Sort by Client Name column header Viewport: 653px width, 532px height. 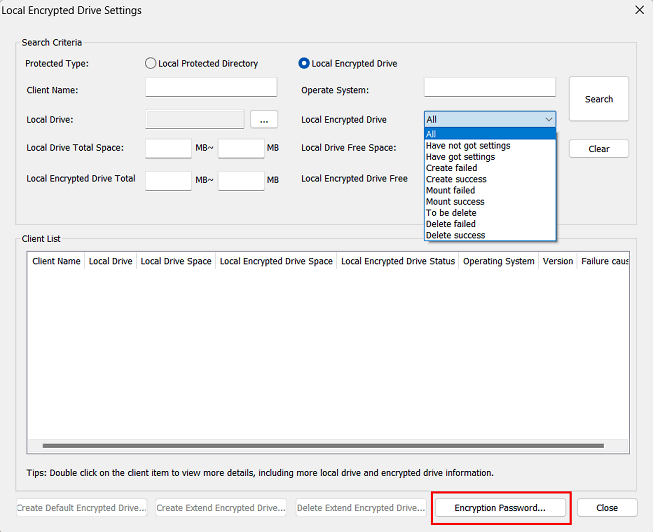56,262
